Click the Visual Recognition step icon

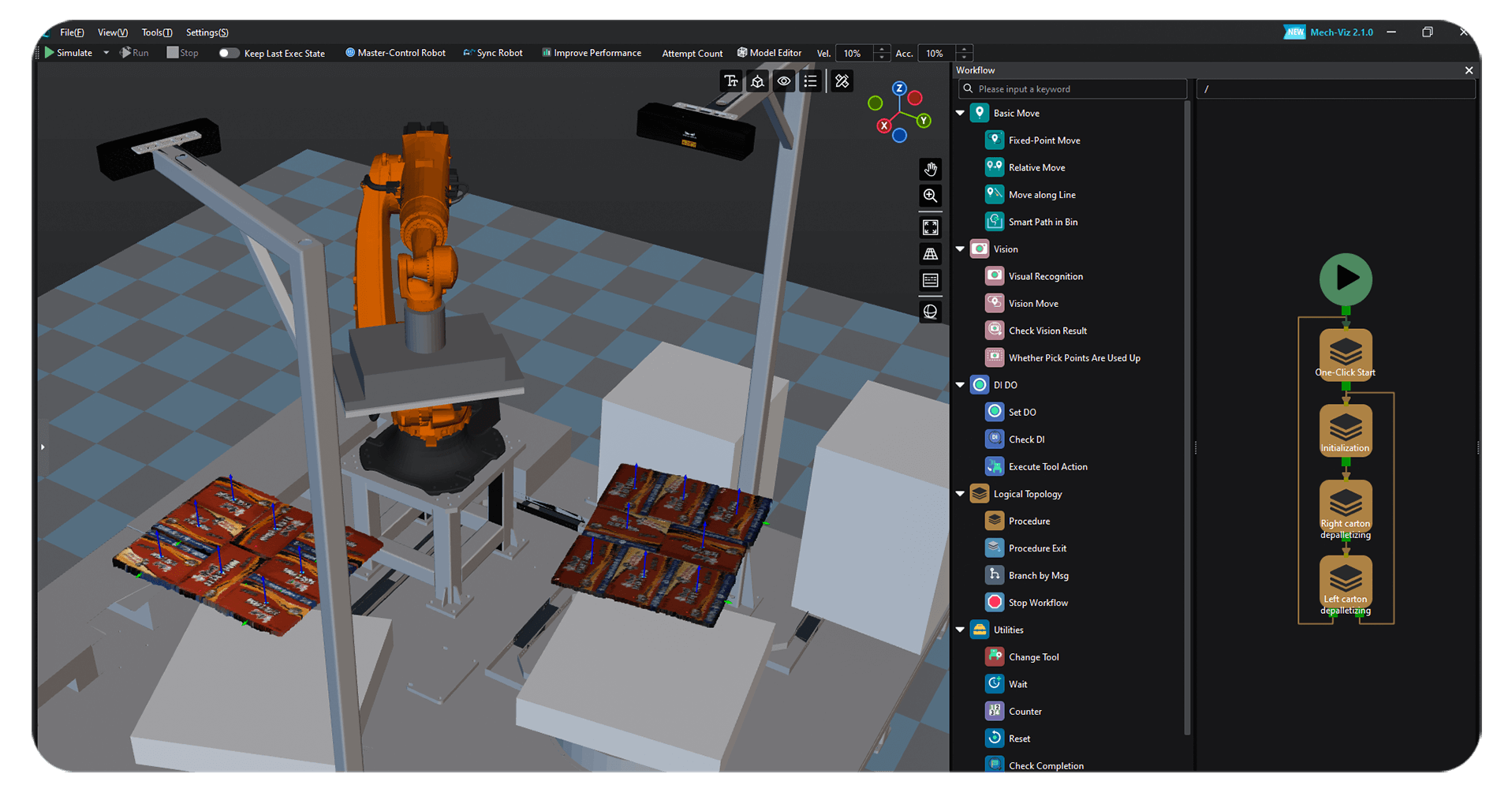click(x=995, y=276)
